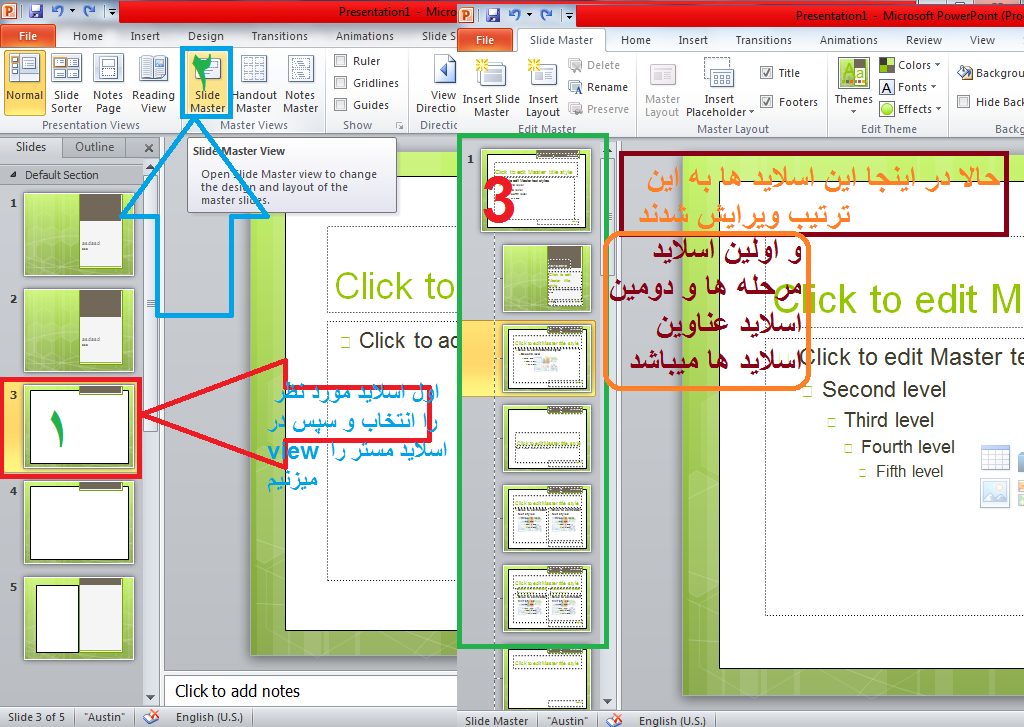Click the Insert Layout icon
Viewport: 1024px width, 727px height.
(543, 87)
